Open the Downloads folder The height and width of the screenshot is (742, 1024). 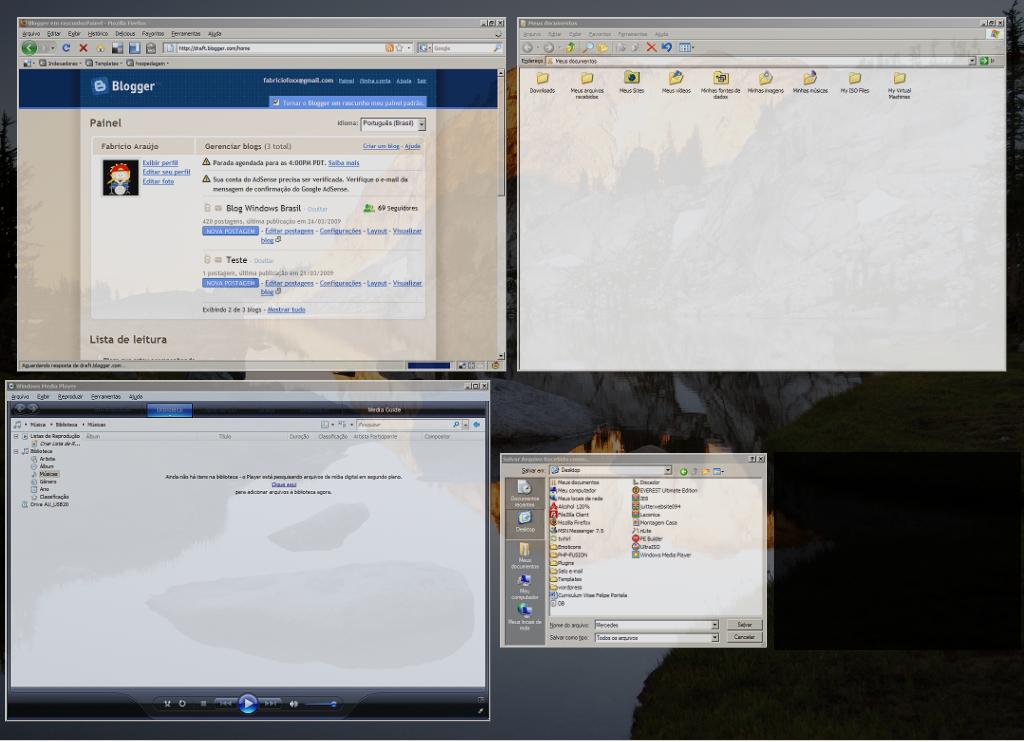pyautogui.click(x=542, y=83)
